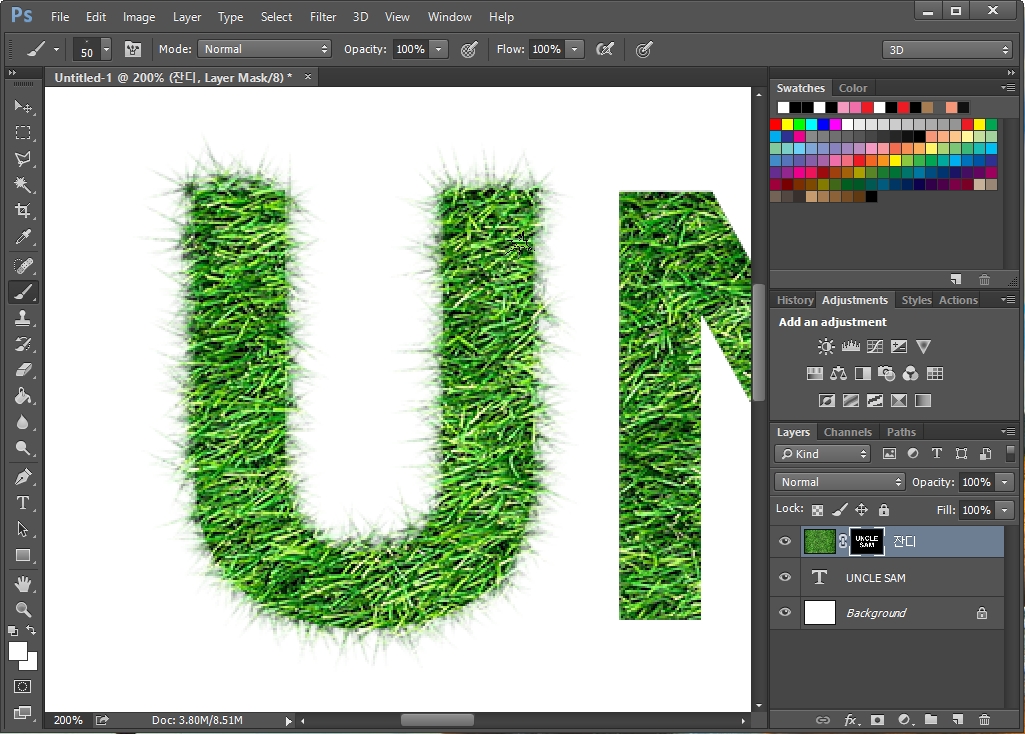Select the Hand tool
Screen dimensions: 1025x734
tap(23, 584)
